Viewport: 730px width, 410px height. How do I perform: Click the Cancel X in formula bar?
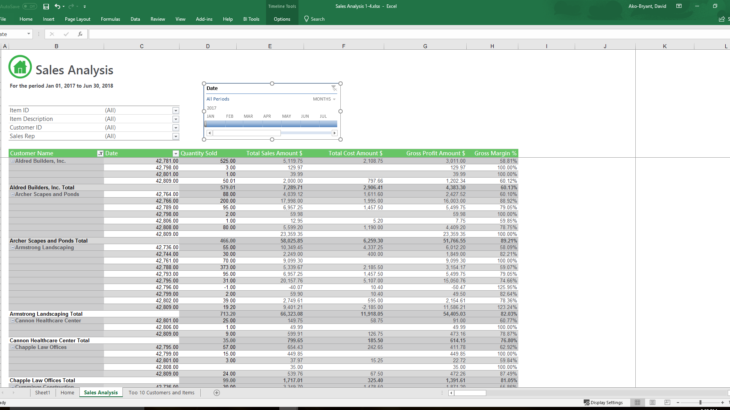(x=52, y=34)
